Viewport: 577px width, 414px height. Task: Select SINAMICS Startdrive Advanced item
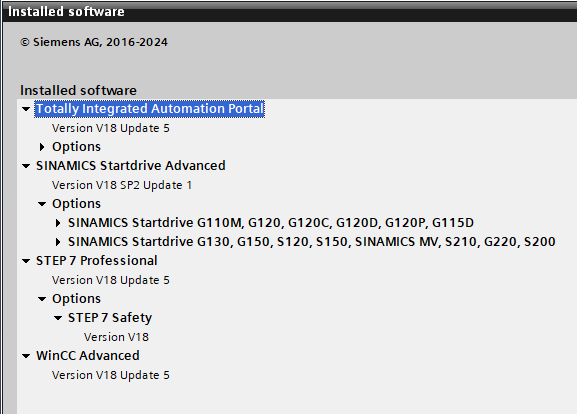point(131,166)
